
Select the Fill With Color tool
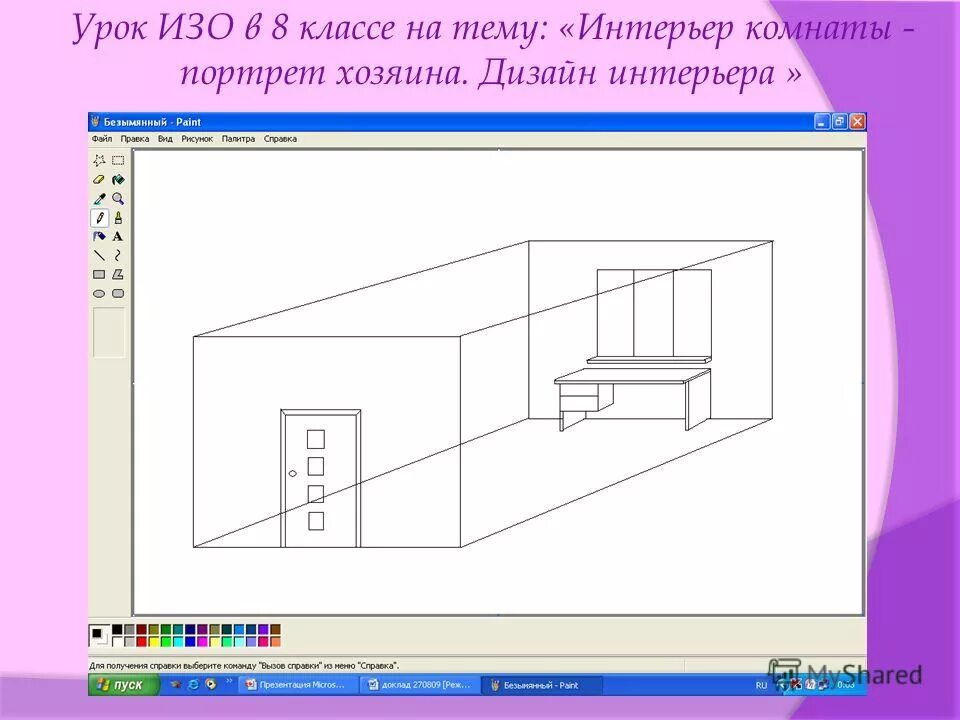117,179
